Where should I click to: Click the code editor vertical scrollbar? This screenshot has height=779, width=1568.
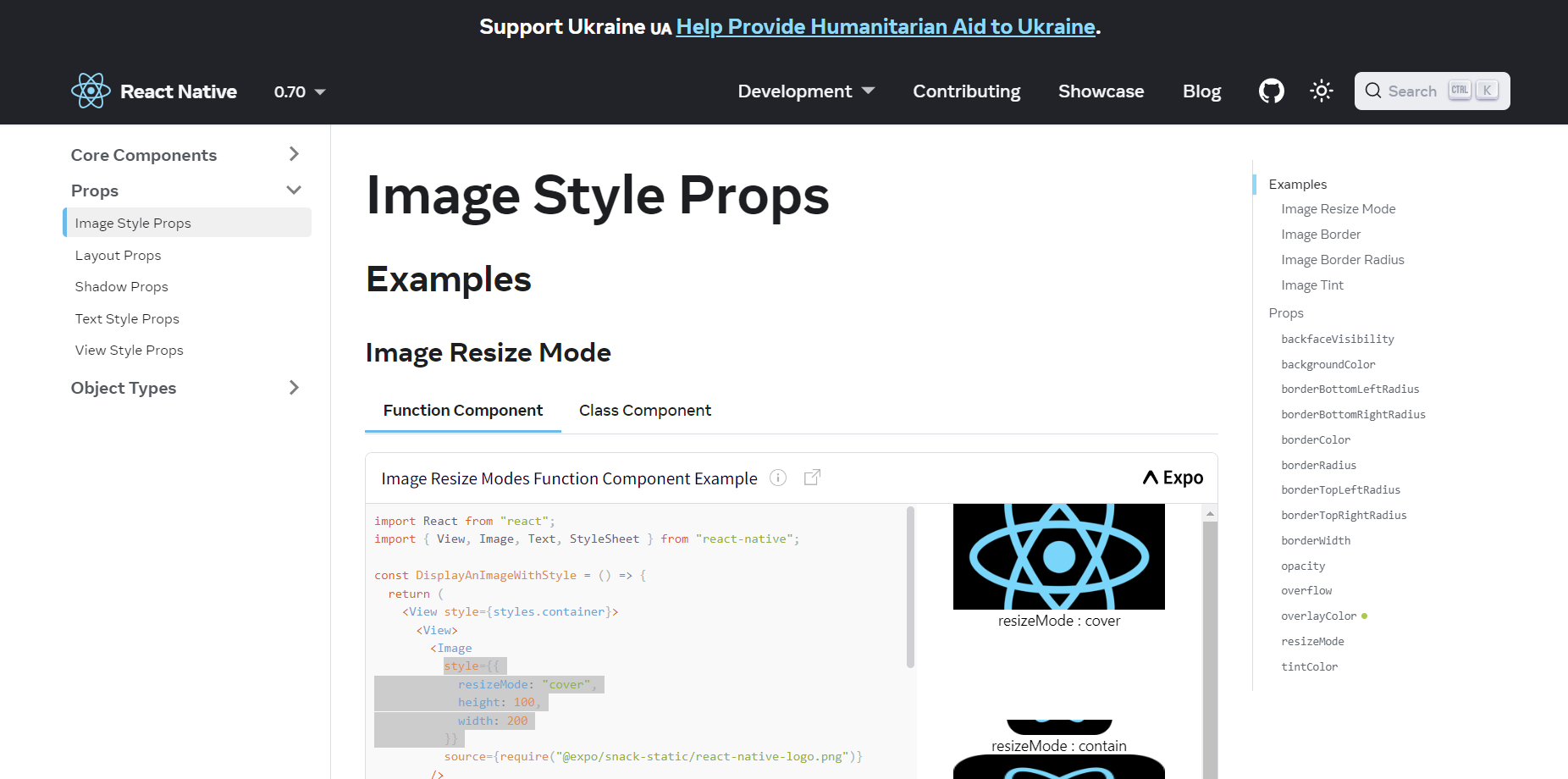point(910,587)
